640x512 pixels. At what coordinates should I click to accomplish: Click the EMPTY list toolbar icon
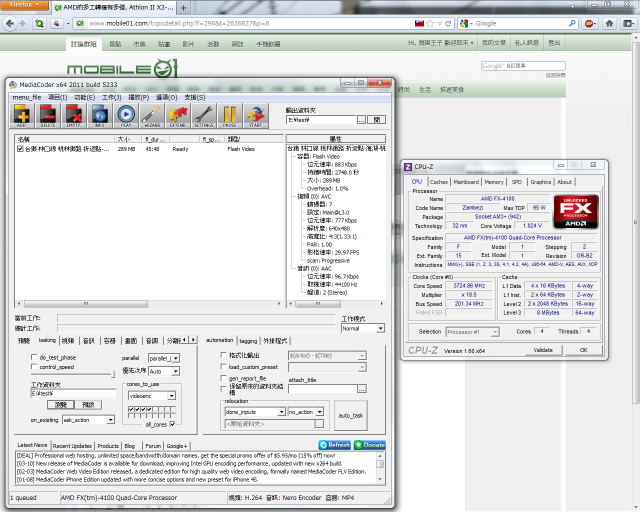[x=74, y=116]
